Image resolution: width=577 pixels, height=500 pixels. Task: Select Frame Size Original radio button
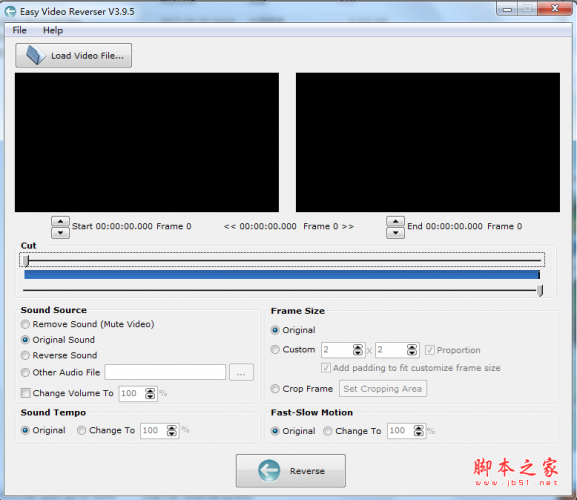(x=275, y=330)
